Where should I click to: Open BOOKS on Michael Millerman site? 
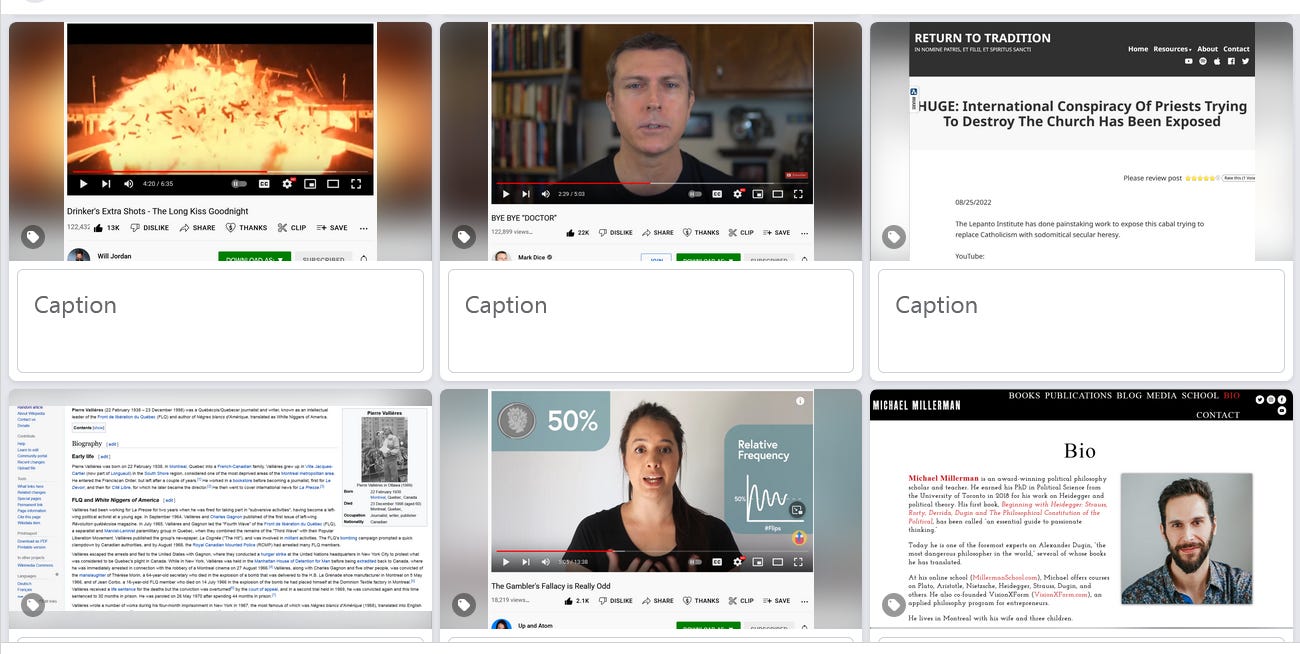[1024, 396]
